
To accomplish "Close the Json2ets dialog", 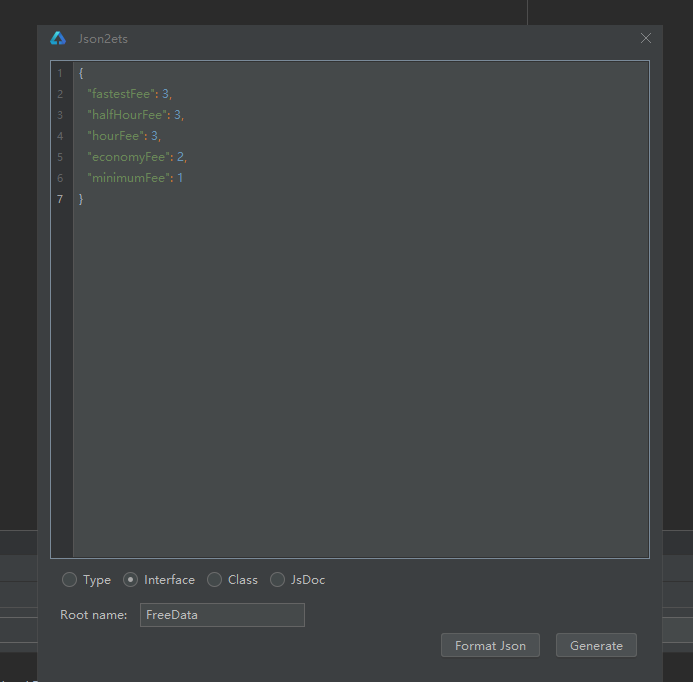I will (x=646, y=38).
